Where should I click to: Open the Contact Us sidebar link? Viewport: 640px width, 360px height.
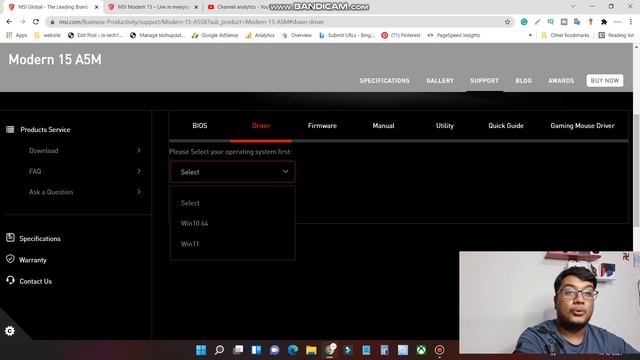tap(36, 281)
